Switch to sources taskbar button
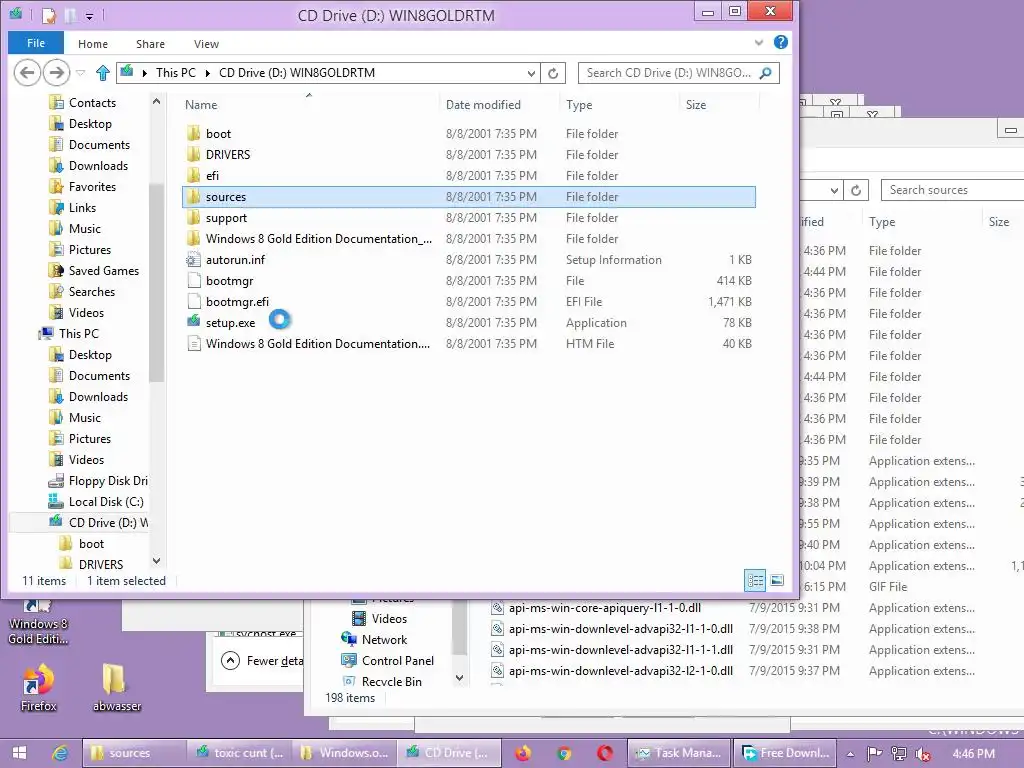Viewport: 1024px width, 768px height. pos(134,753)
